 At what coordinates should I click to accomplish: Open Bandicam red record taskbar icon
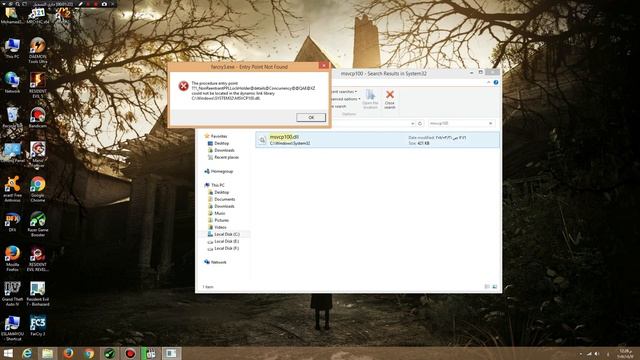click(x=130, y=353)
